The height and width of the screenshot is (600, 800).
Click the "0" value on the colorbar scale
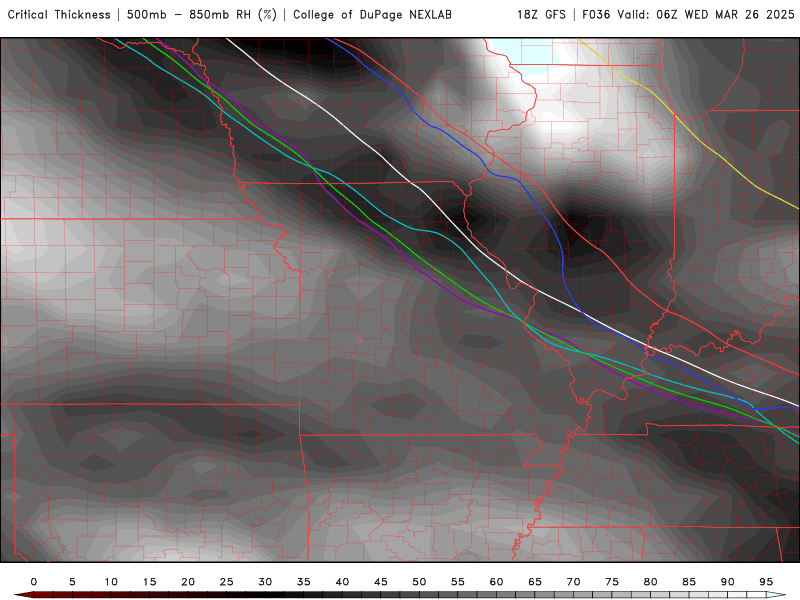pyautogui.click(x=34, y=582)
